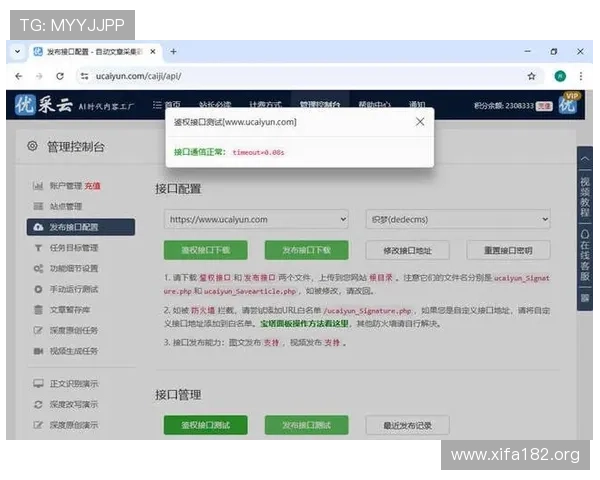Click the browser forward arrow
The width and height of the screenshot is (600, 480).
pos(39,76)
